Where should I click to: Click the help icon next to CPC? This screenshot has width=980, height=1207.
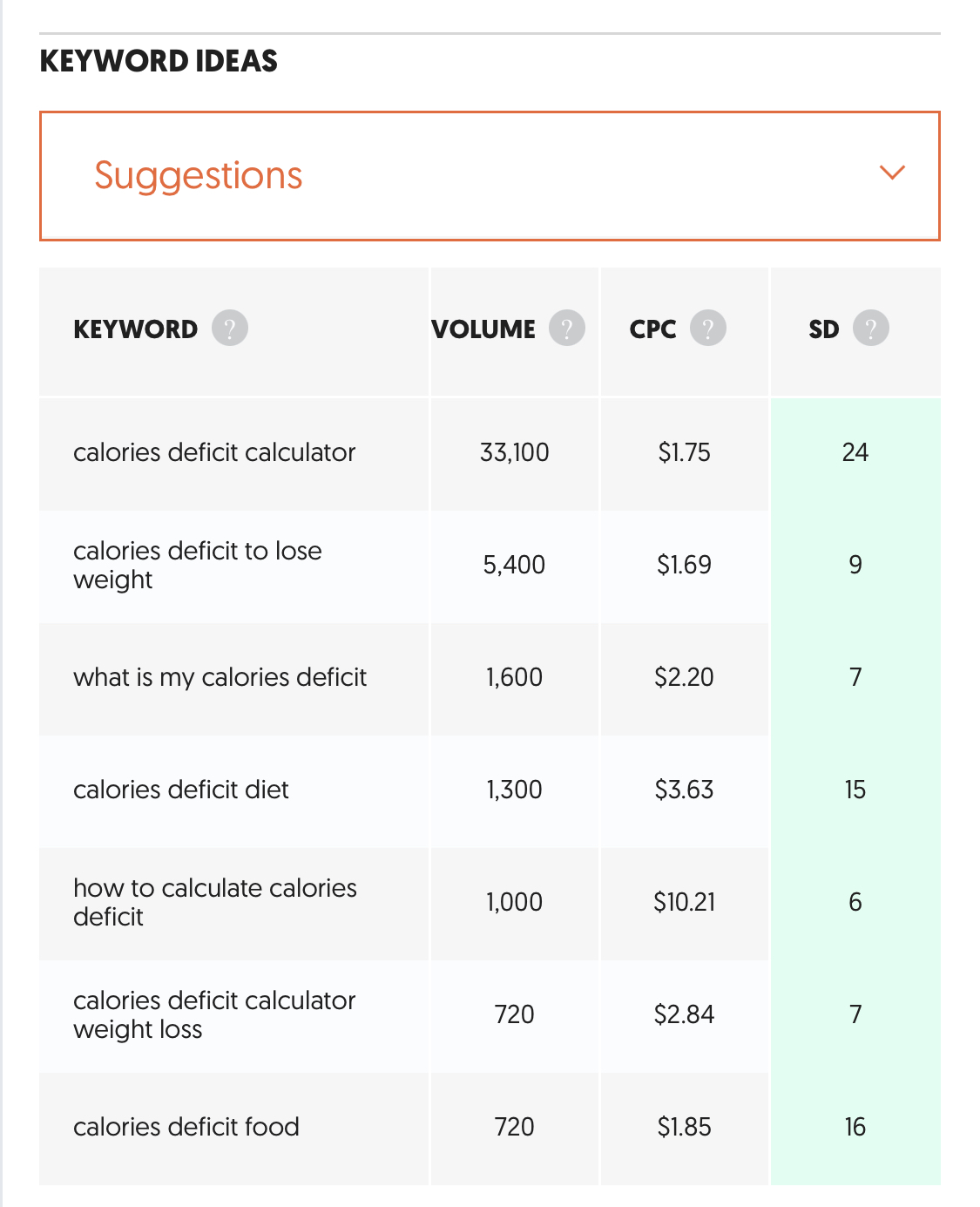708,329
